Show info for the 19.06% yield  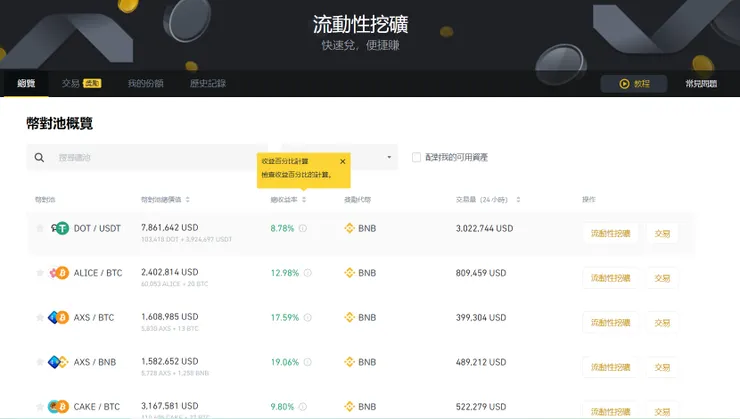click(308, 362)
